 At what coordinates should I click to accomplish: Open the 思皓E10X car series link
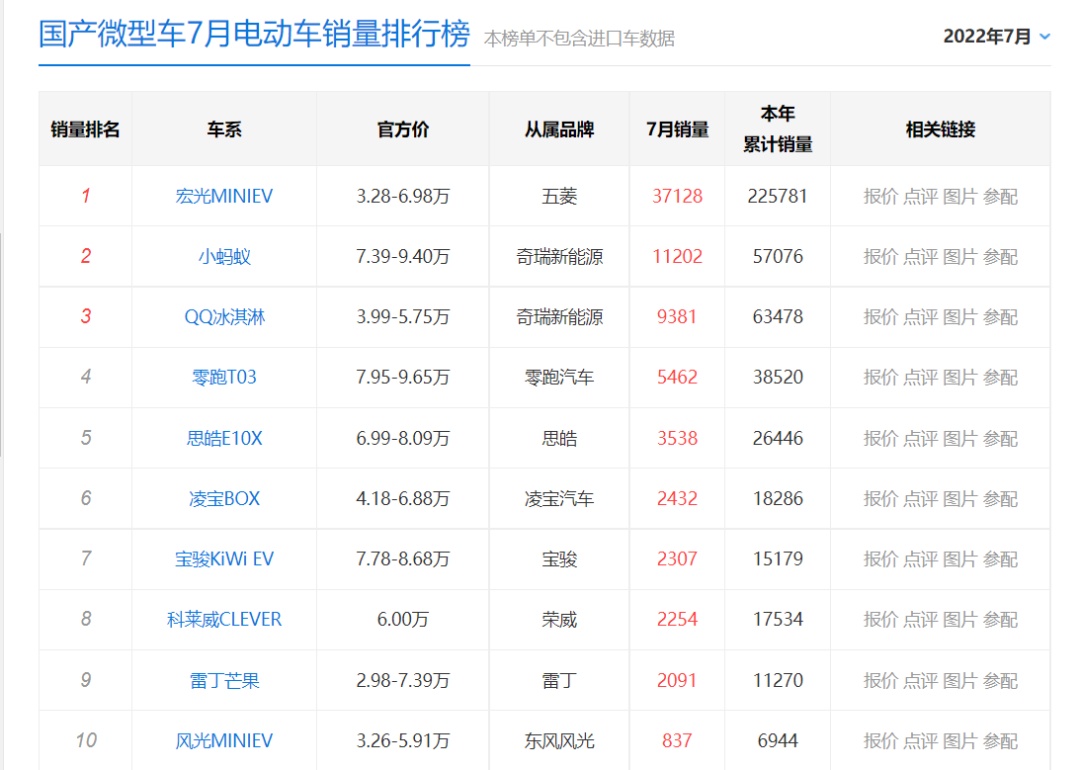(x=224, y=438)
